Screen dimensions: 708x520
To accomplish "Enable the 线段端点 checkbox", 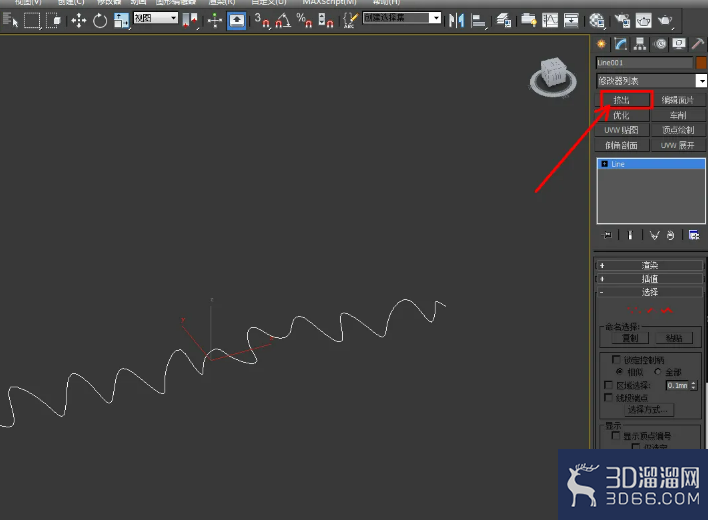I will click(x=608, y=397).
